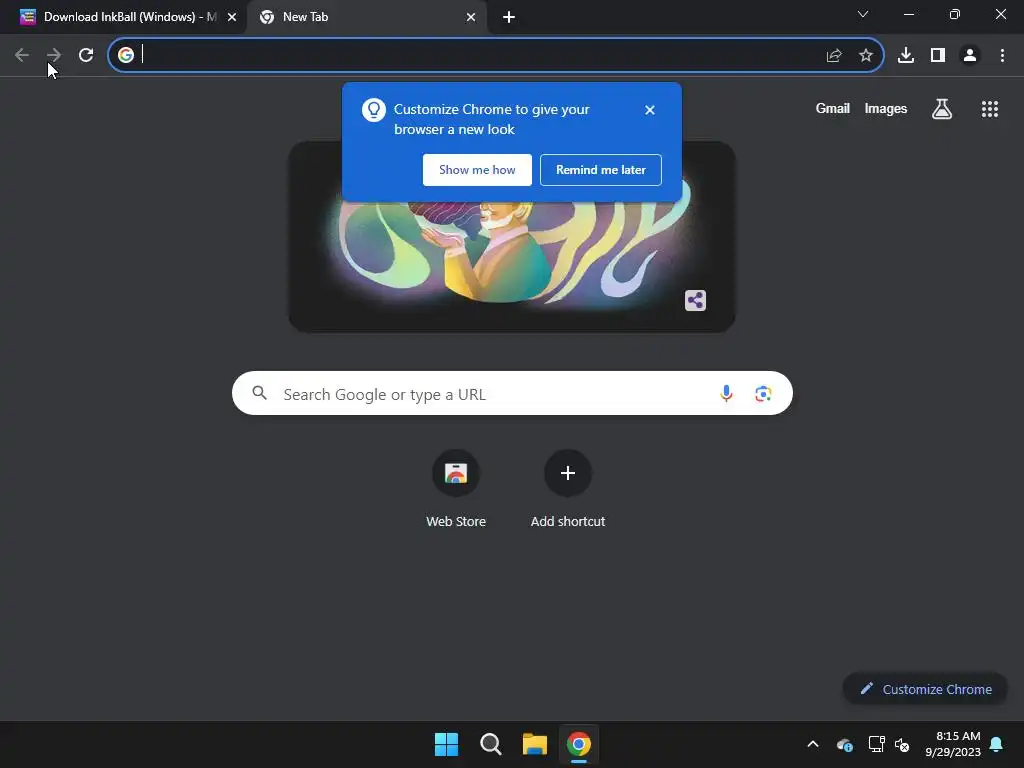This screenshot has width=1024, height=768.
Task: Click the share this page icon
Action: 834,56
